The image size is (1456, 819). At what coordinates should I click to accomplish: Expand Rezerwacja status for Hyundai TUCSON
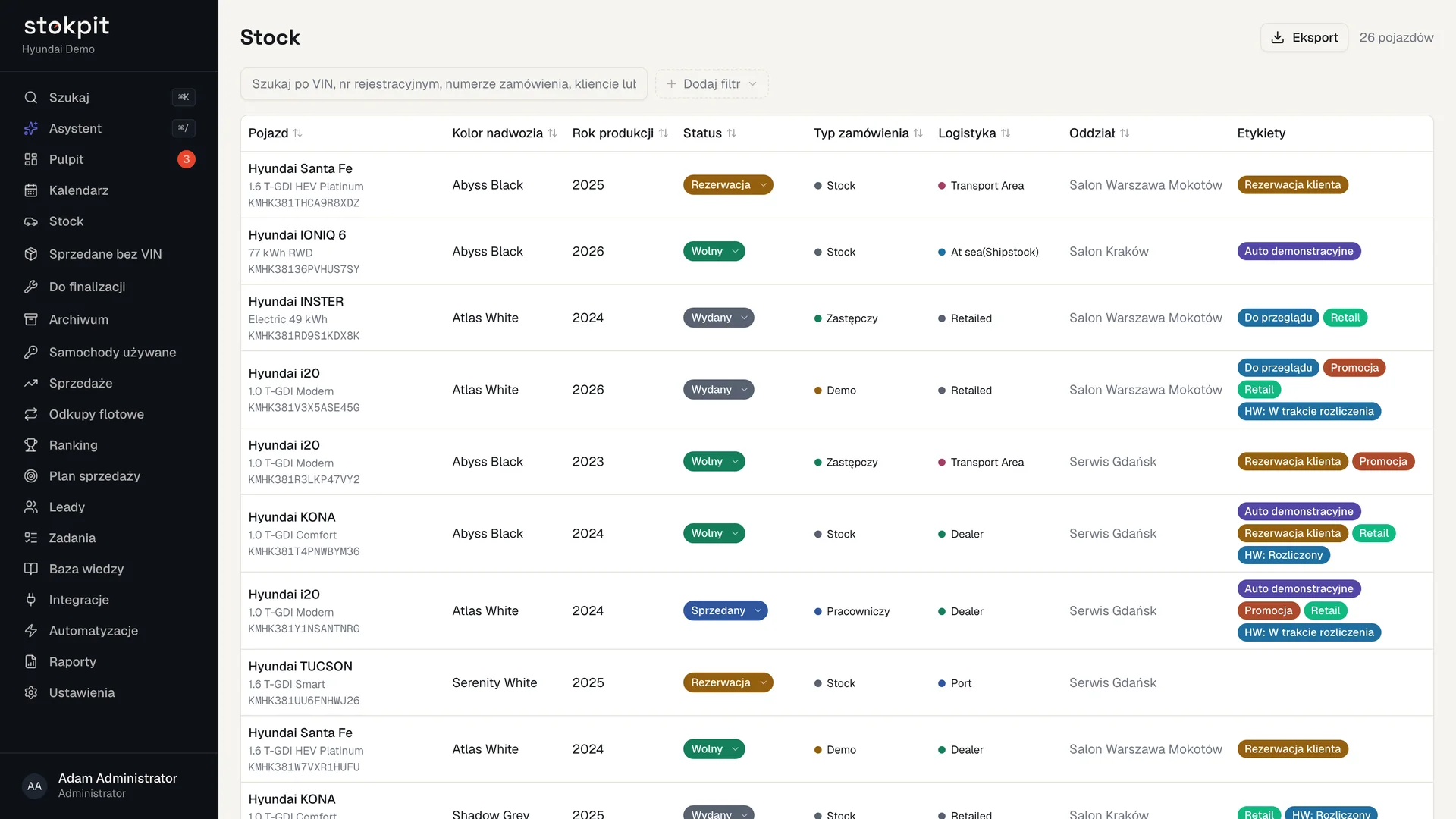(x=728, y=682)
